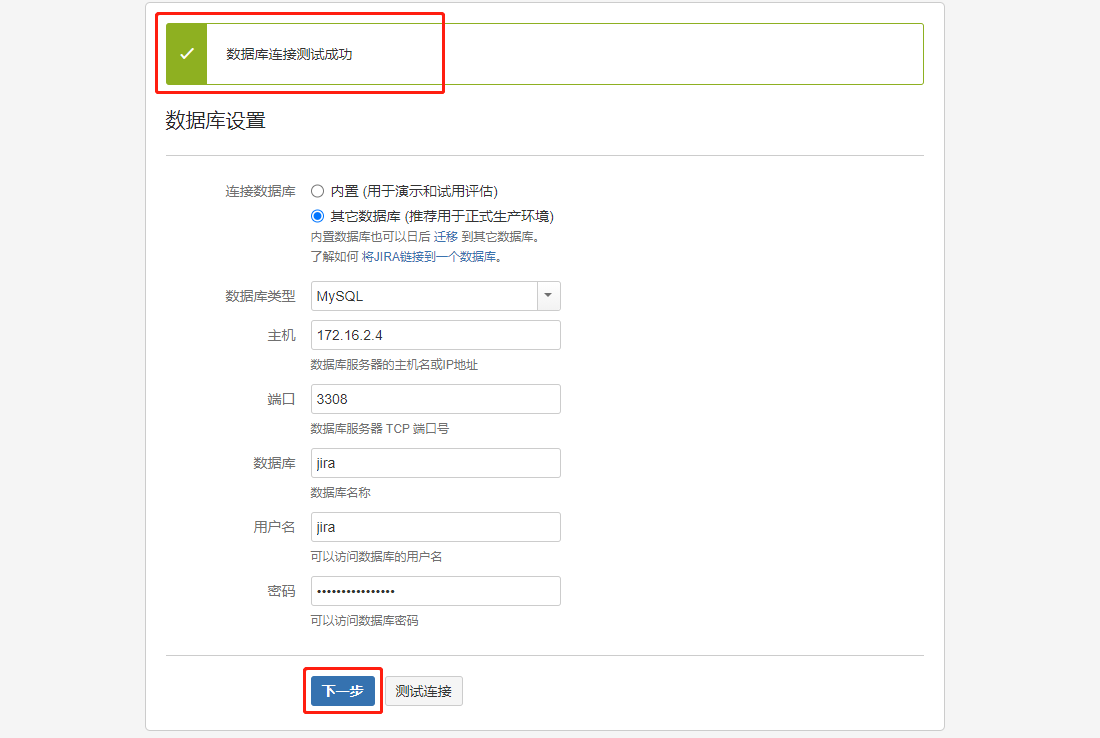
Task: Click the hint 数据库服务器的主机名或IP地址
Action: coord(394,365)
